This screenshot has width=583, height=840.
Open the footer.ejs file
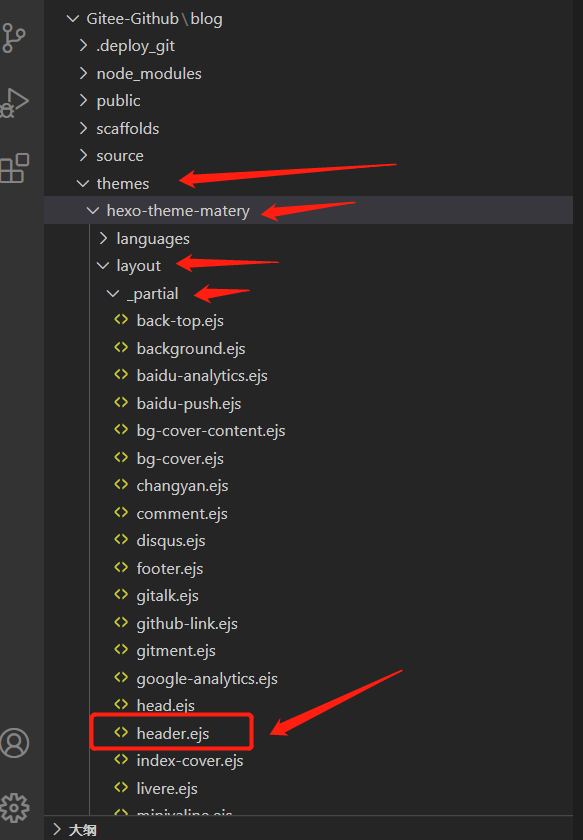(x=170, y=568)
